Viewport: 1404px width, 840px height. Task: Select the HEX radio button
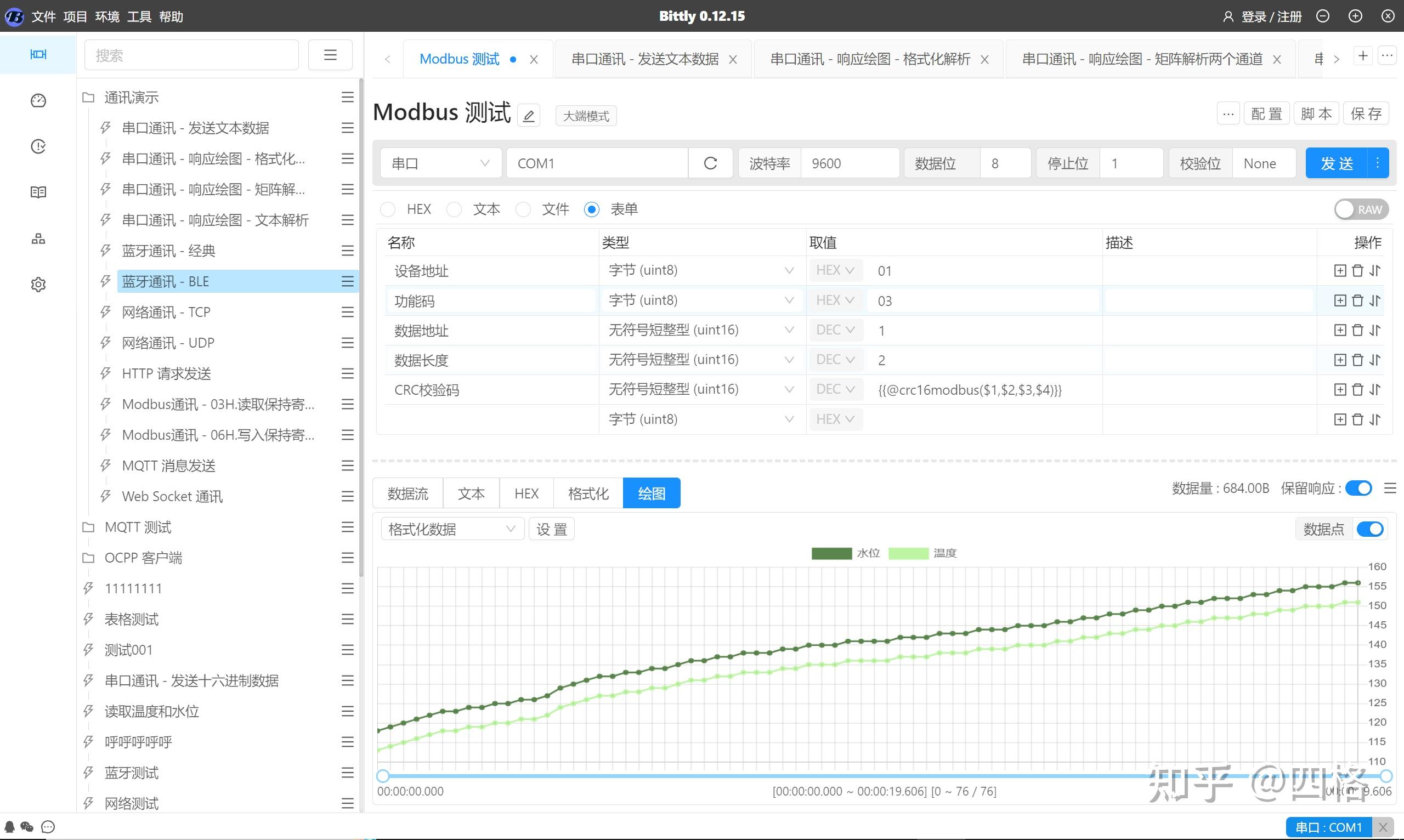point(389,208)
